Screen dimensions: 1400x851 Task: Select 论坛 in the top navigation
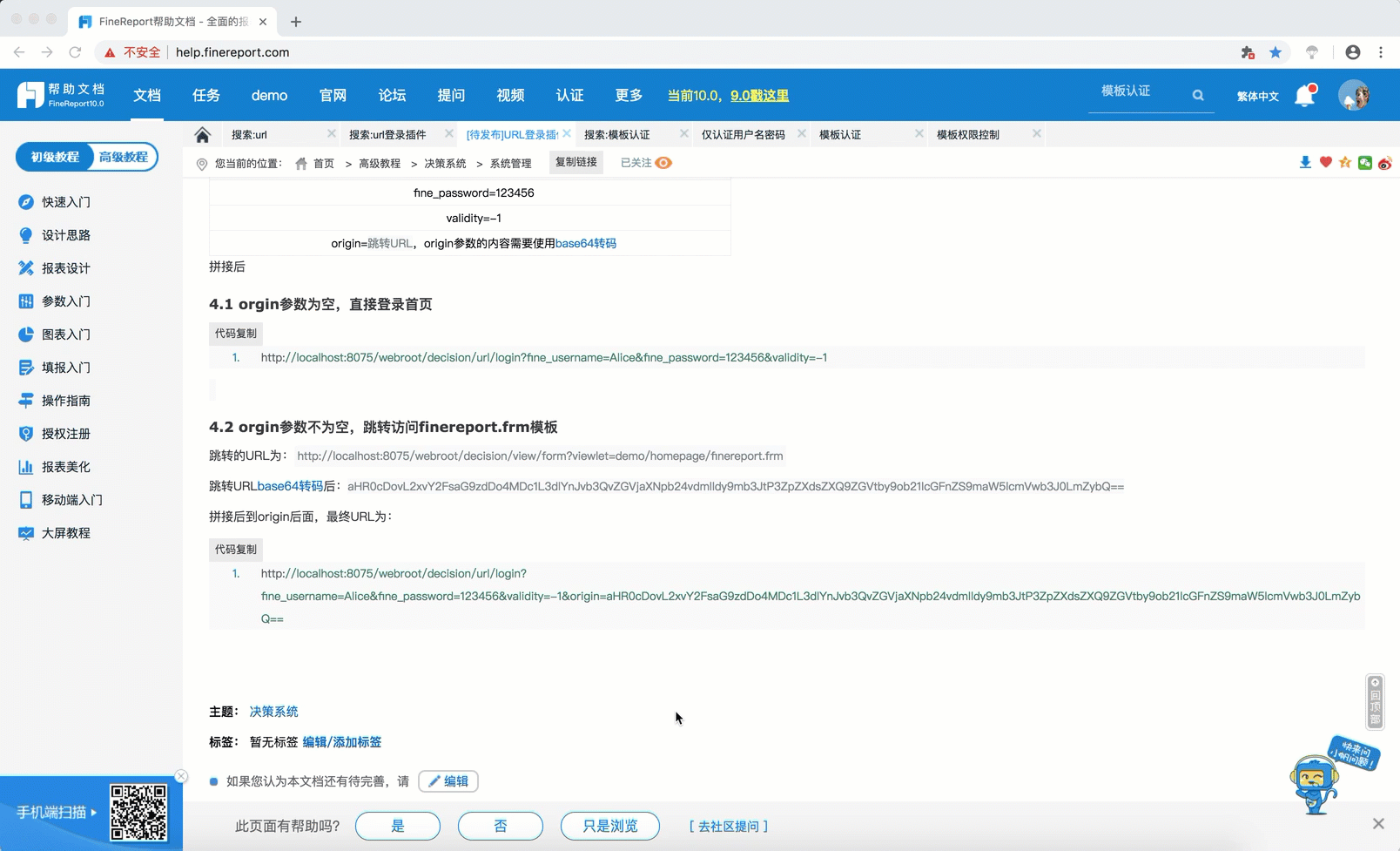click(392, 95)
